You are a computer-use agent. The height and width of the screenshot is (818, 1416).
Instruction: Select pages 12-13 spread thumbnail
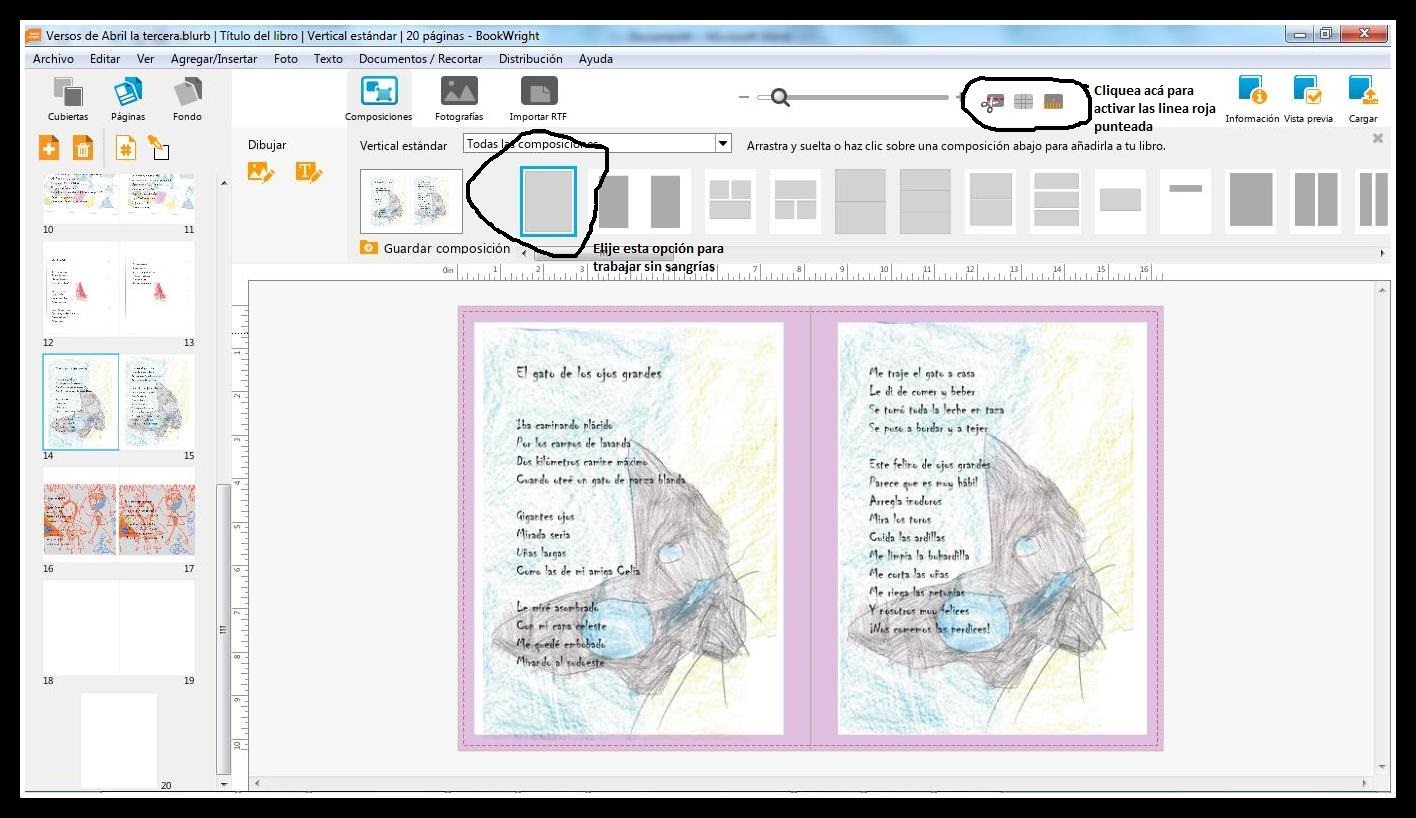(119, 290)
